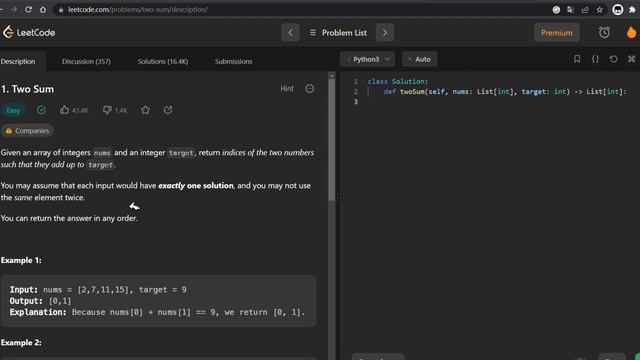
Task: Click the Google icon in address bar
Action: point(556,10)
